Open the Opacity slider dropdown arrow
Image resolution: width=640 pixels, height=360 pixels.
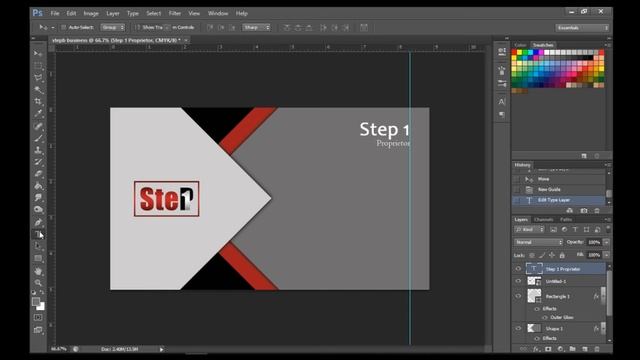607,242
